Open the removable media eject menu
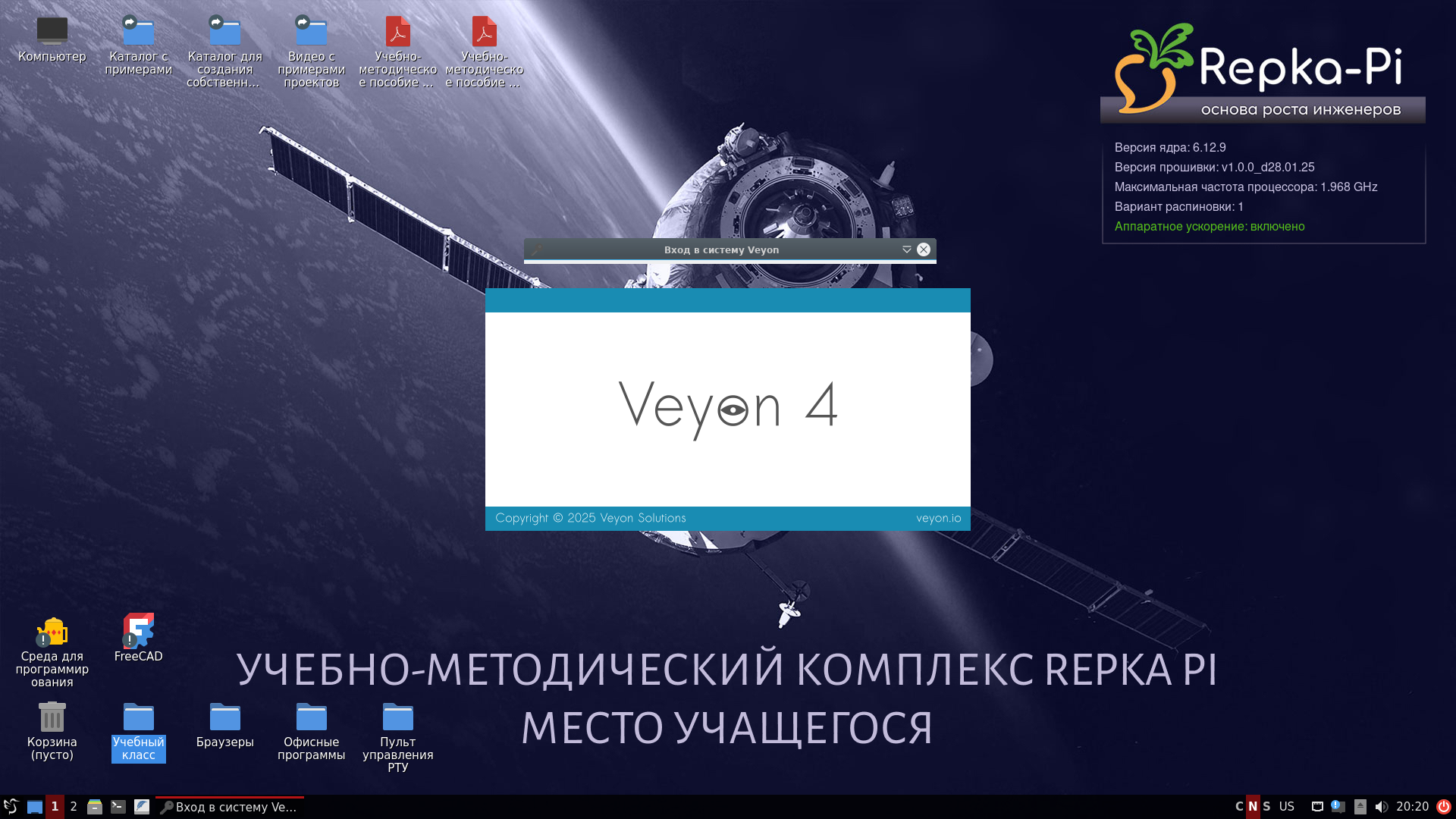Viewport: 1456px width, 819px height. click(x=1360, y=807)
